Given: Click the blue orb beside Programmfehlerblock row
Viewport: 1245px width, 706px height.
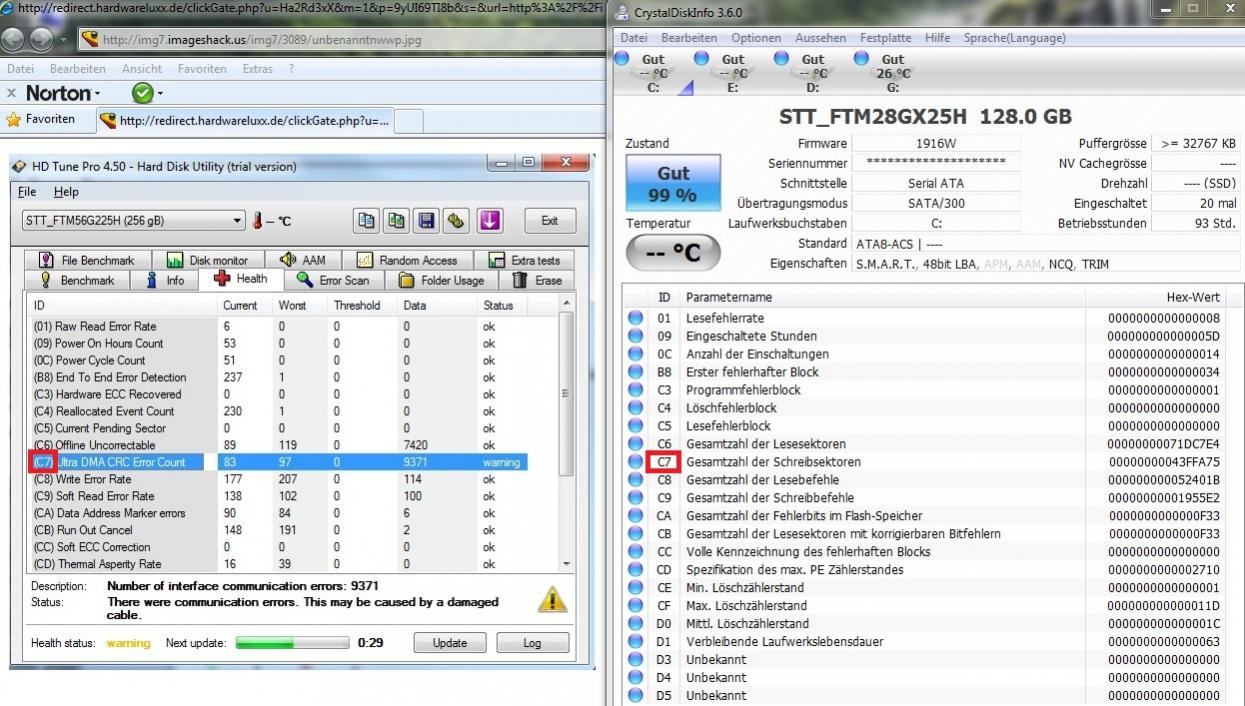Looking at the screenshot, I should pyautogui.click(x=635, y=390).
